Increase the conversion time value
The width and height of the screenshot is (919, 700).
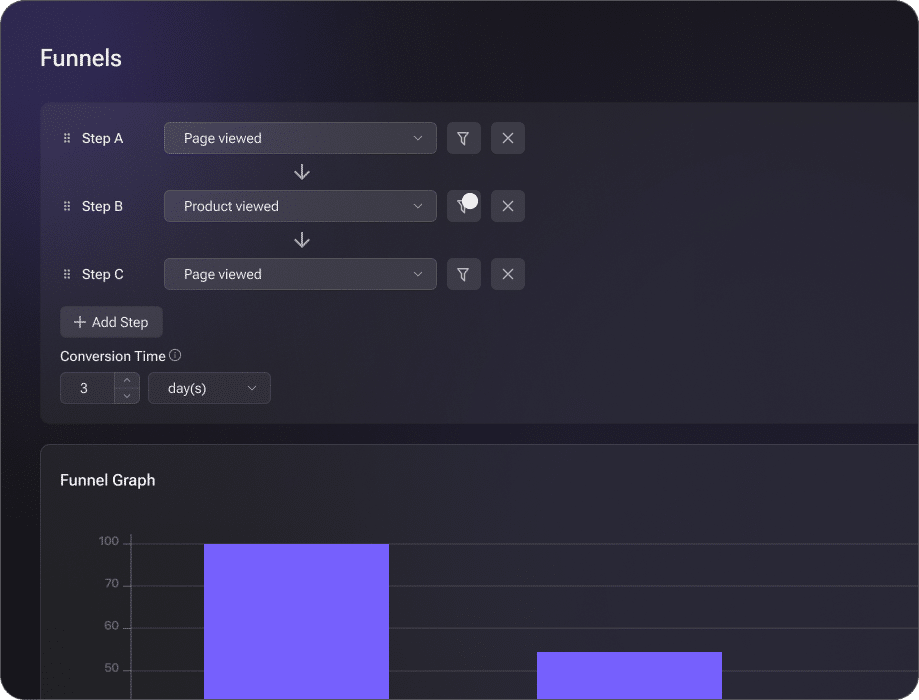point(127,380)
